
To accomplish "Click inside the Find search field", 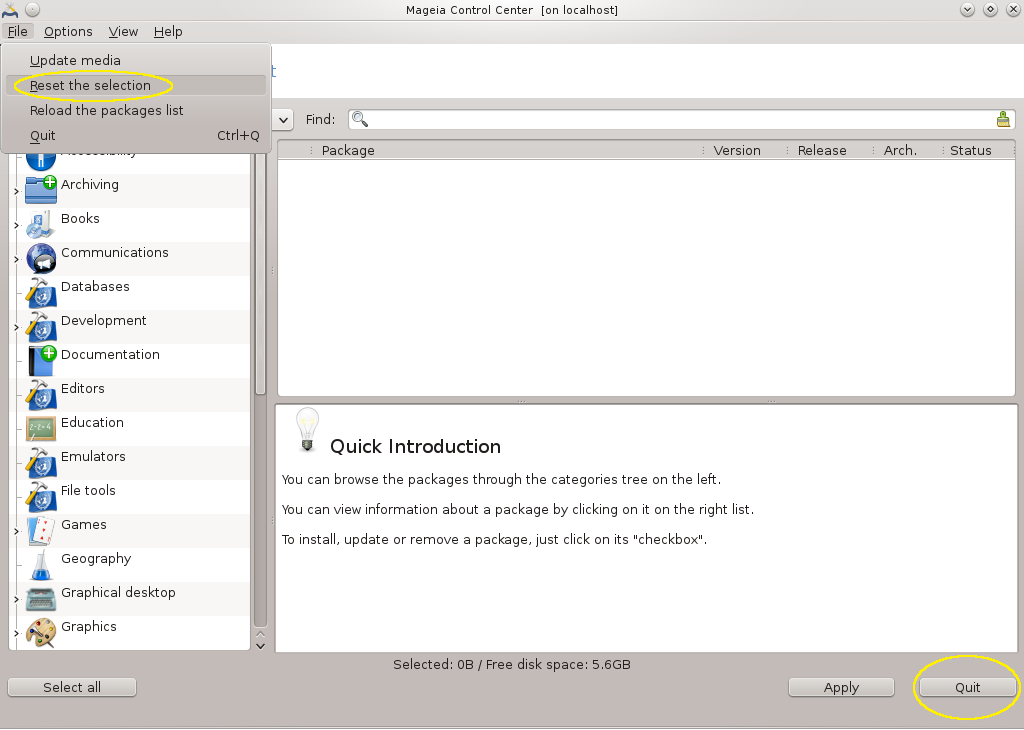I will click(x=681, y=119).
